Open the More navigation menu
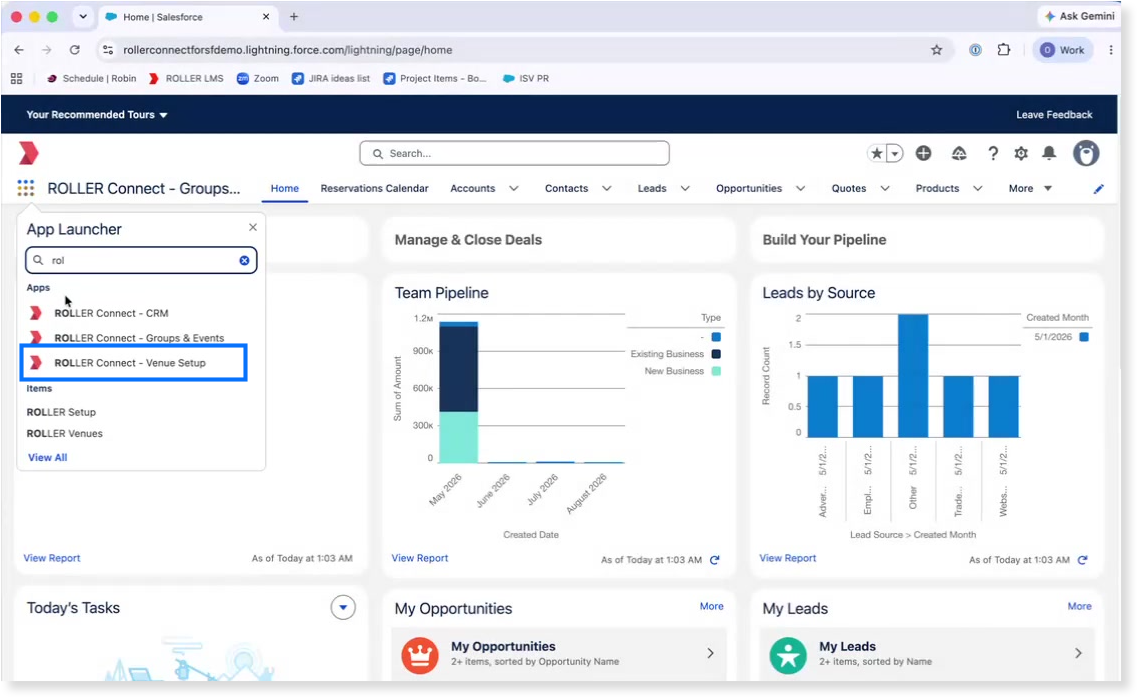 pyautogui.click(x=1030, y=189)
